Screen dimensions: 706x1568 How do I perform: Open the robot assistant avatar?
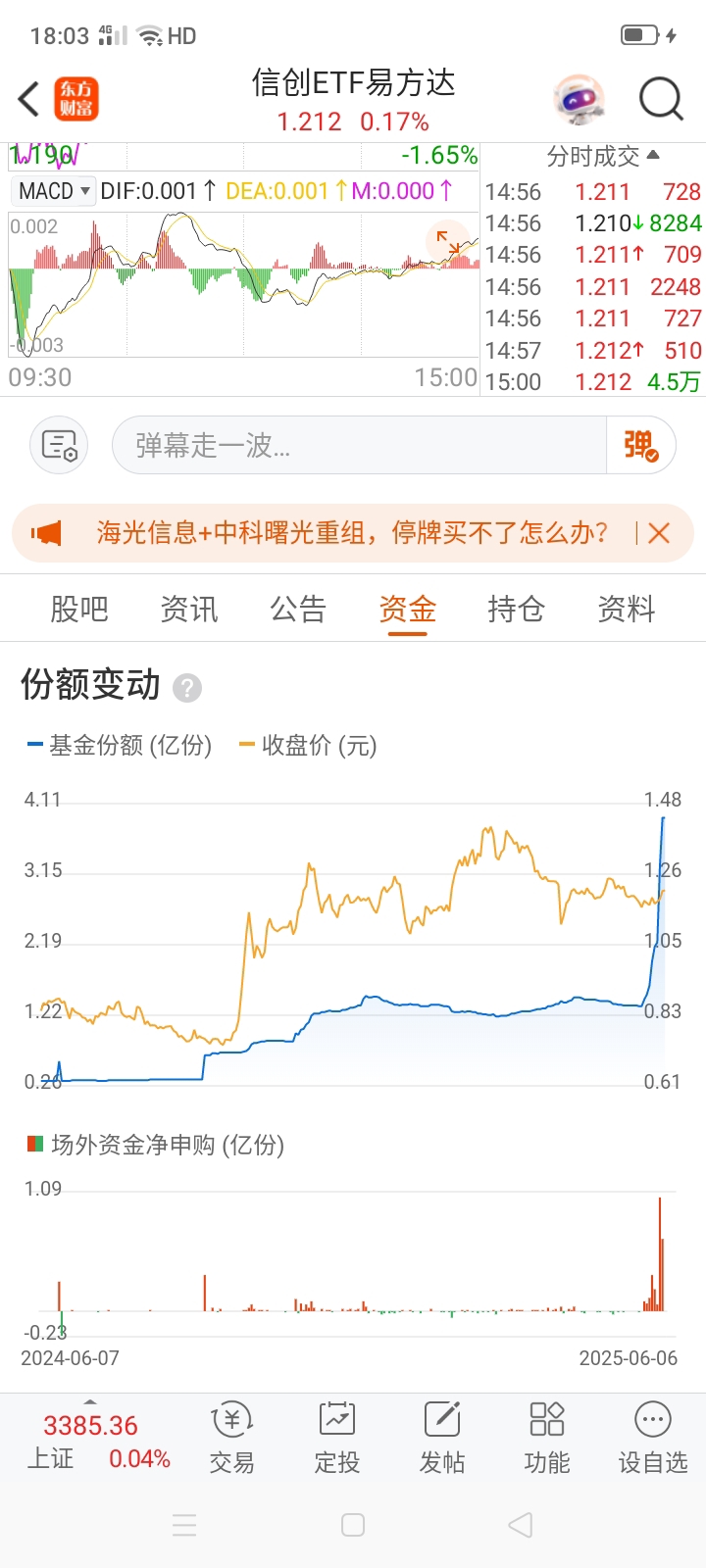tap(580, 99)
